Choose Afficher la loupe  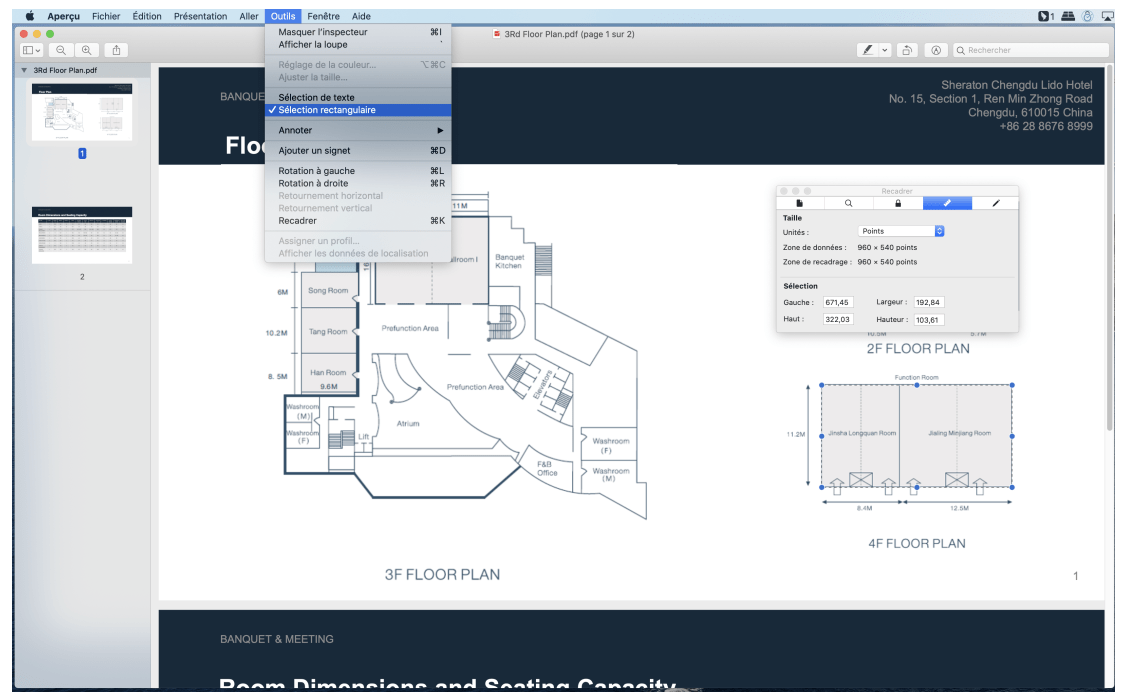358,45
